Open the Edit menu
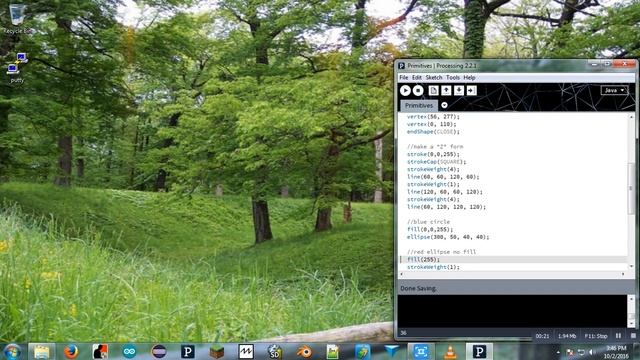 [417, 78]
